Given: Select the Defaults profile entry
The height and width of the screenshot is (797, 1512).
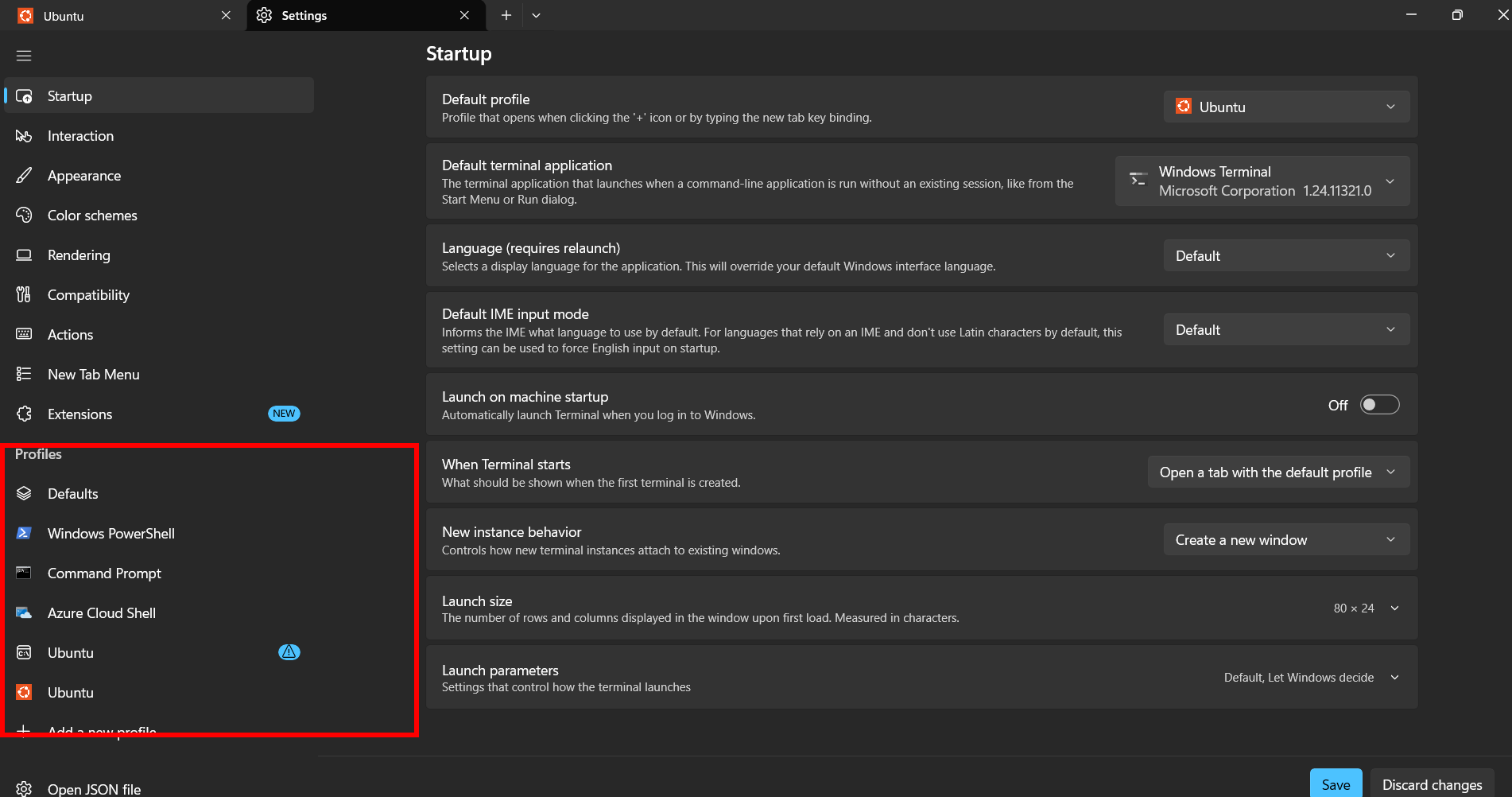Looking at the screenshot, I should tap(159, 494).
